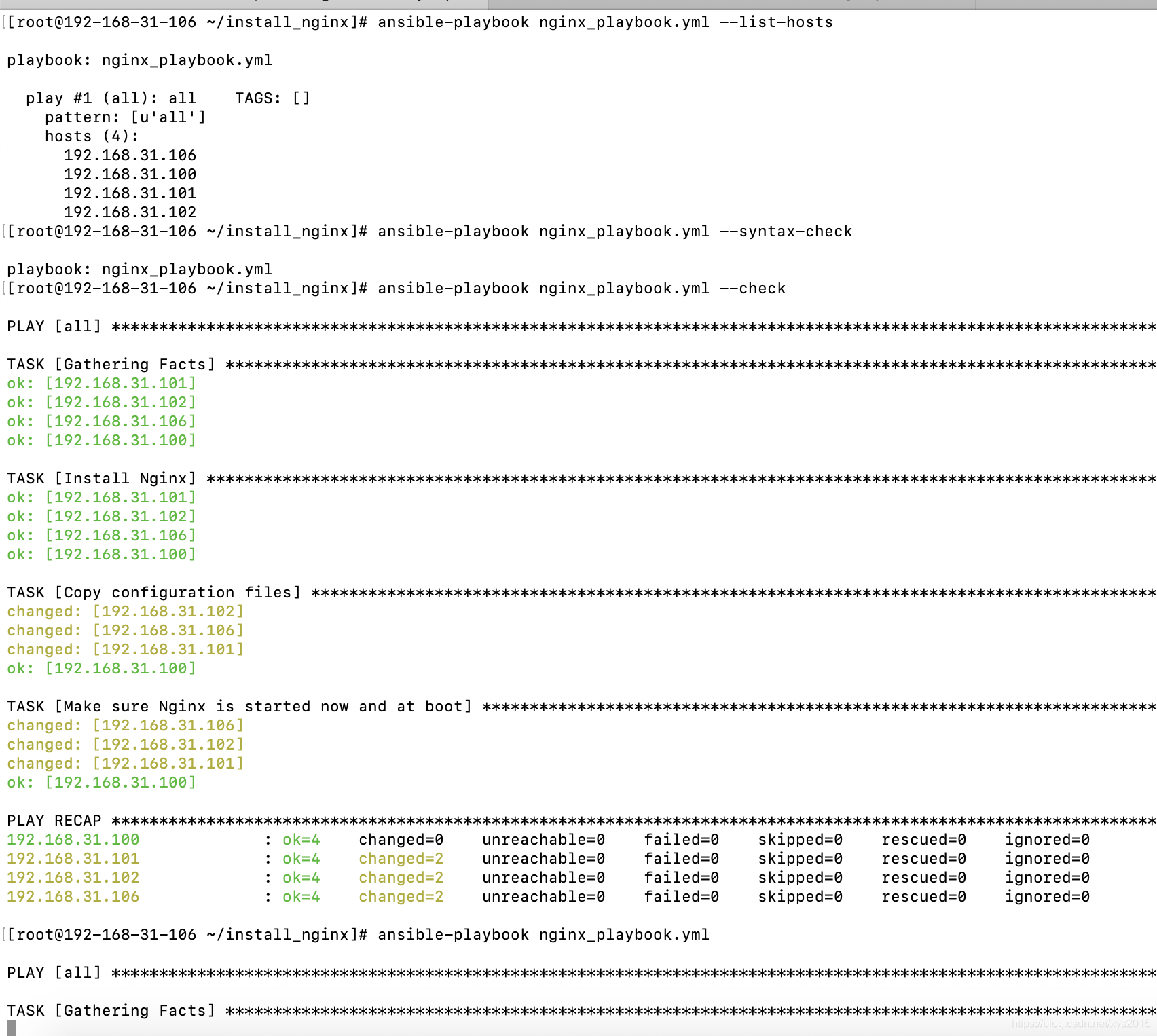Viewport: 1157px width, 1036px height.
Task: Click the 'TAGS: []' text
Action: click(x=272, y=98)
